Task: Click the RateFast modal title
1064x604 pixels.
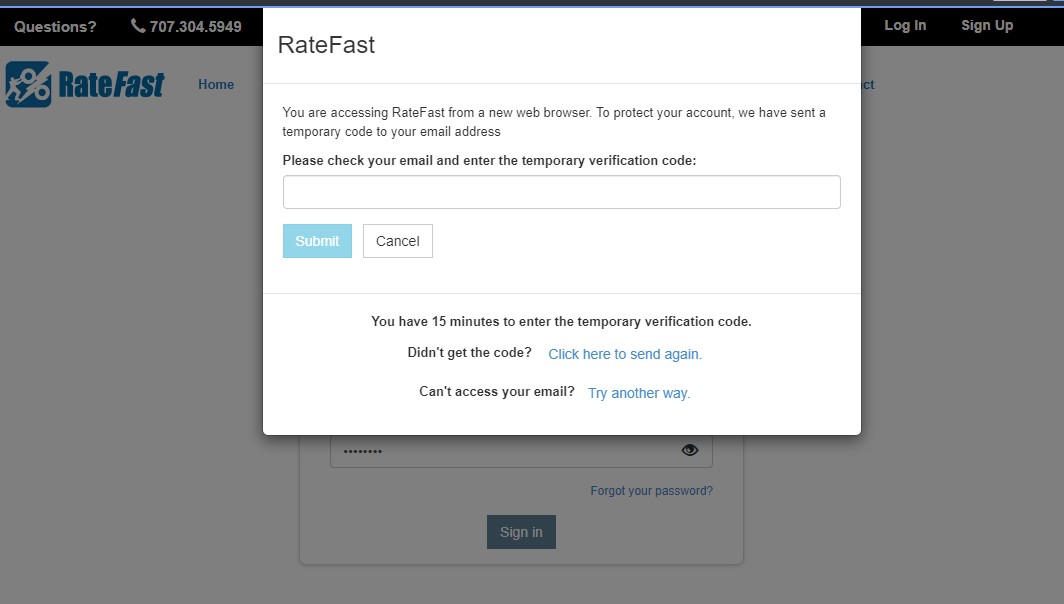Action: pos(326,44)
